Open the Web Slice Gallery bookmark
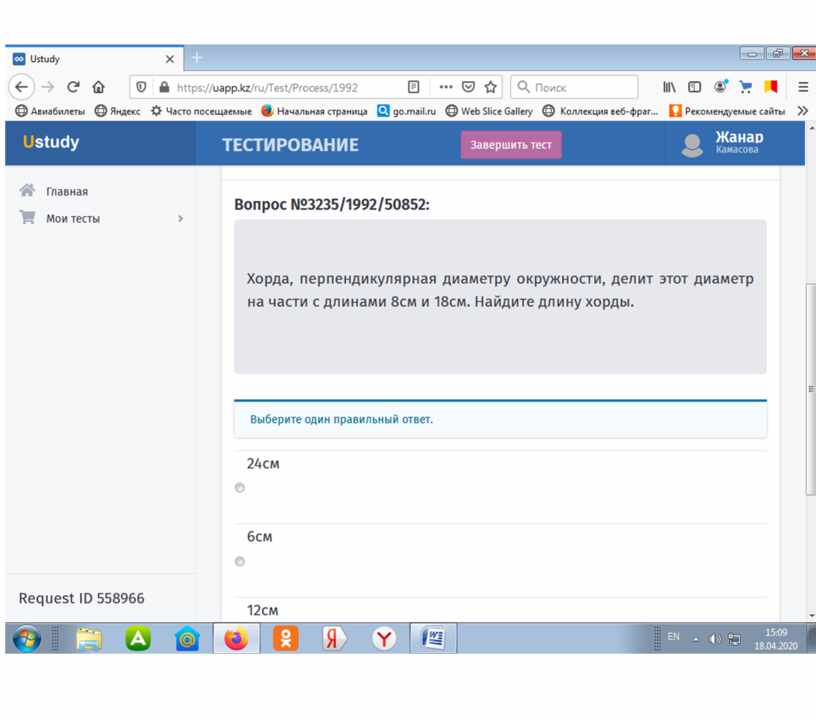This screenshot has height=720, width=816. click(x=489, y=111)
